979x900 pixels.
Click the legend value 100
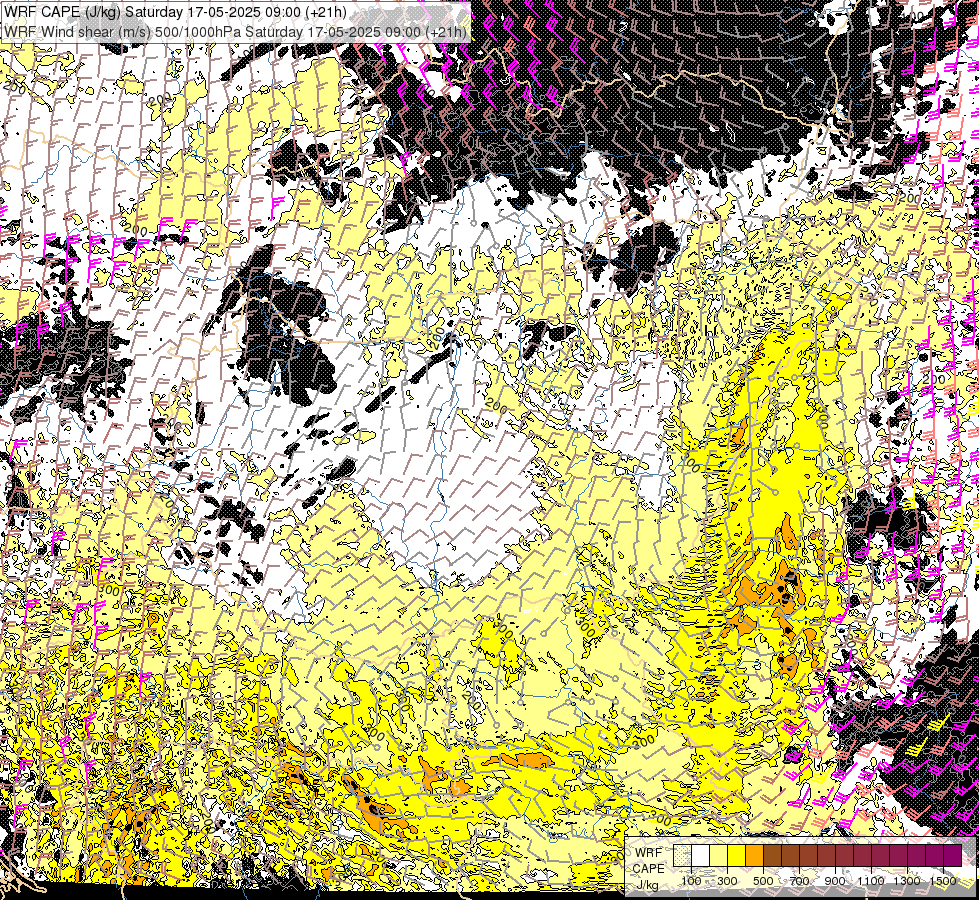691,881
